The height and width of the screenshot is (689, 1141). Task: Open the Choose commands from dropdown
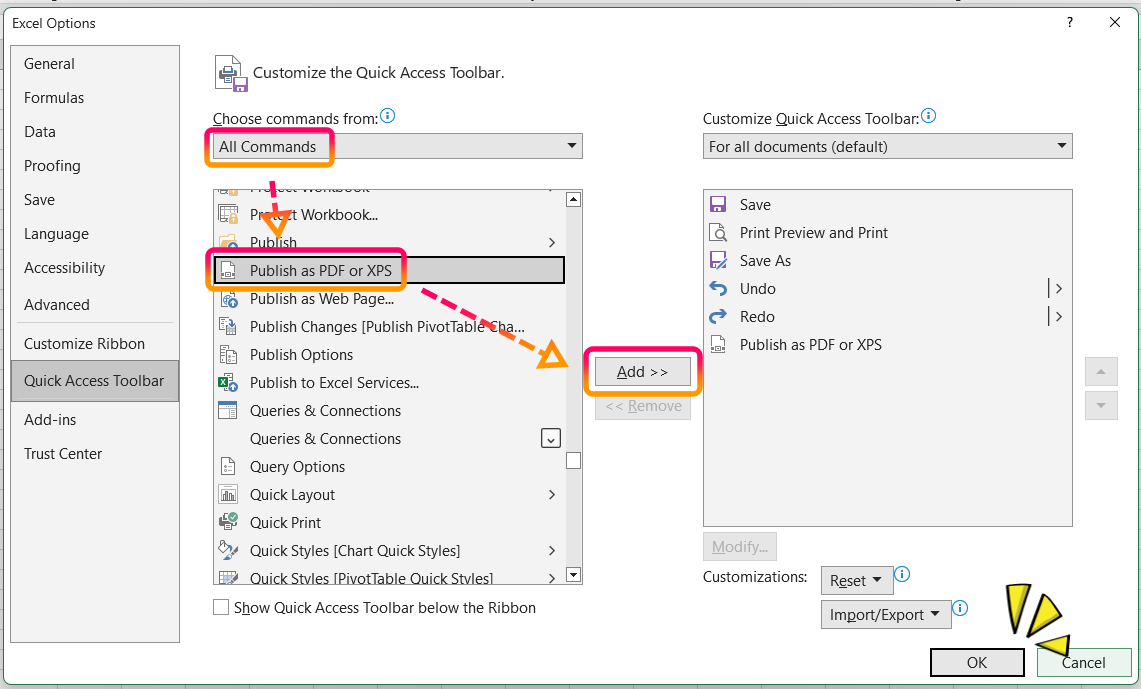click(x=397, y=146)
